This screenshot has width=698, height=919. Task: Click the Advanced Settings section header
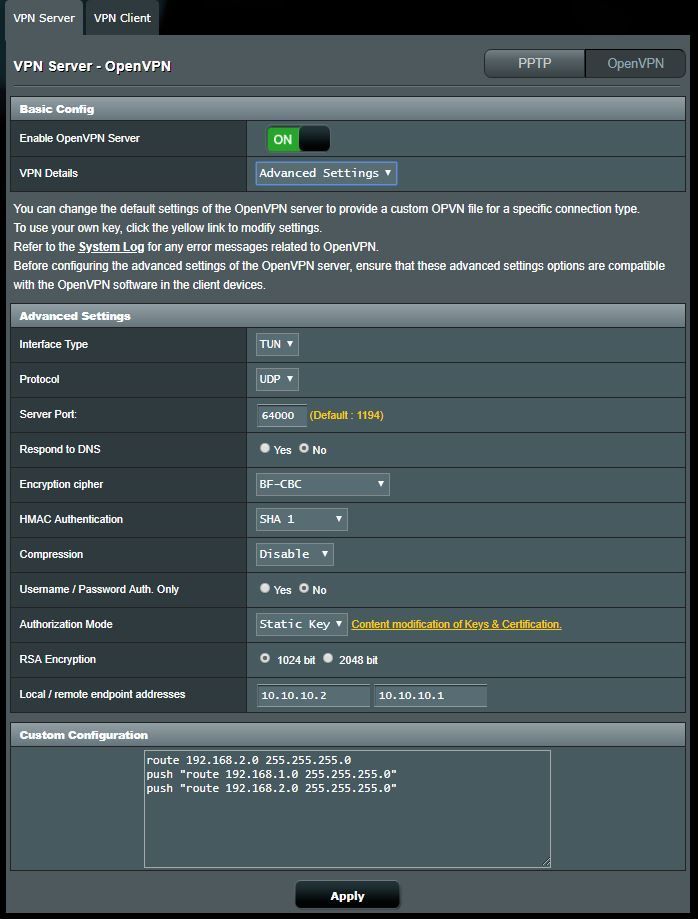coord(348,316)
